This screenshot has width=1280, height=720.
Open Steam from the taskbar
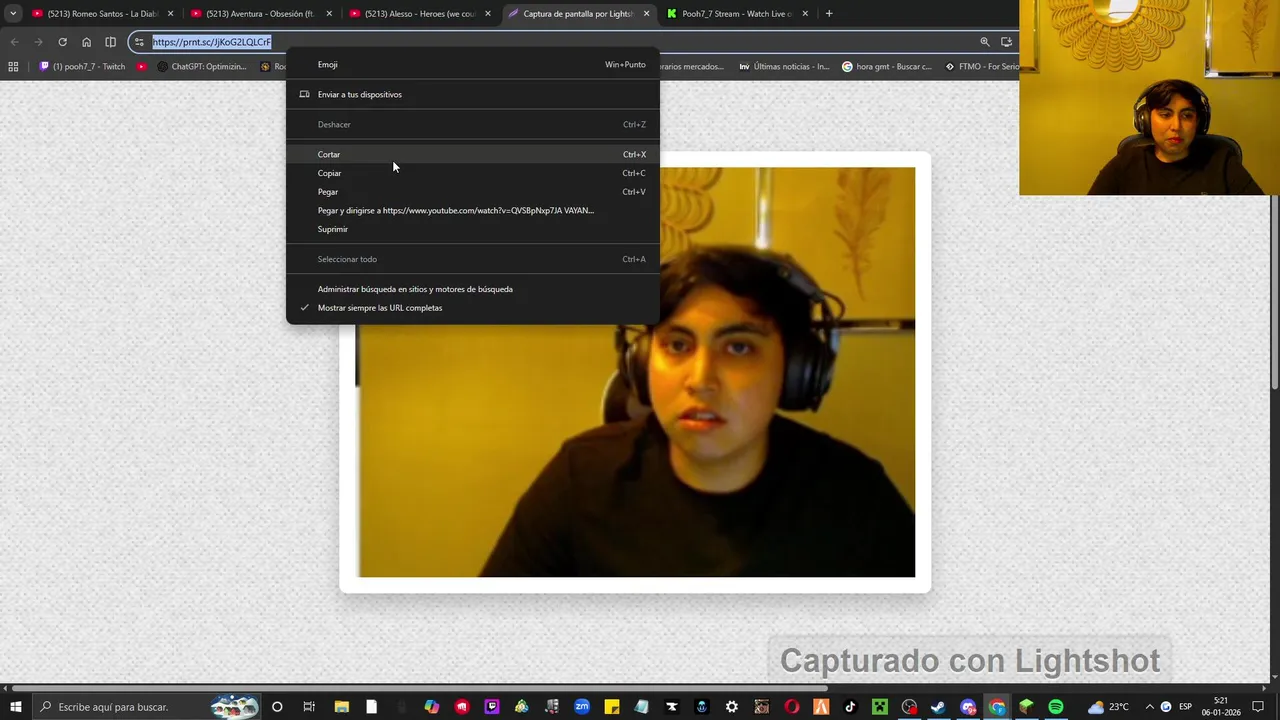(x=938, y=707)
